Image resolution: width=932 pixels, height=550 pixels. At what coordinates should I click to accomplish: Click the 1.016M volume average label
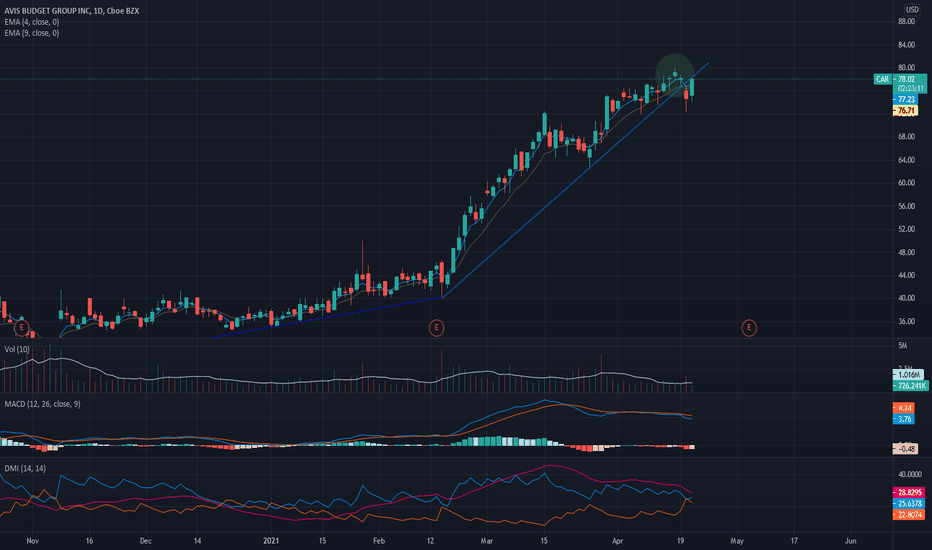(908, 375)
